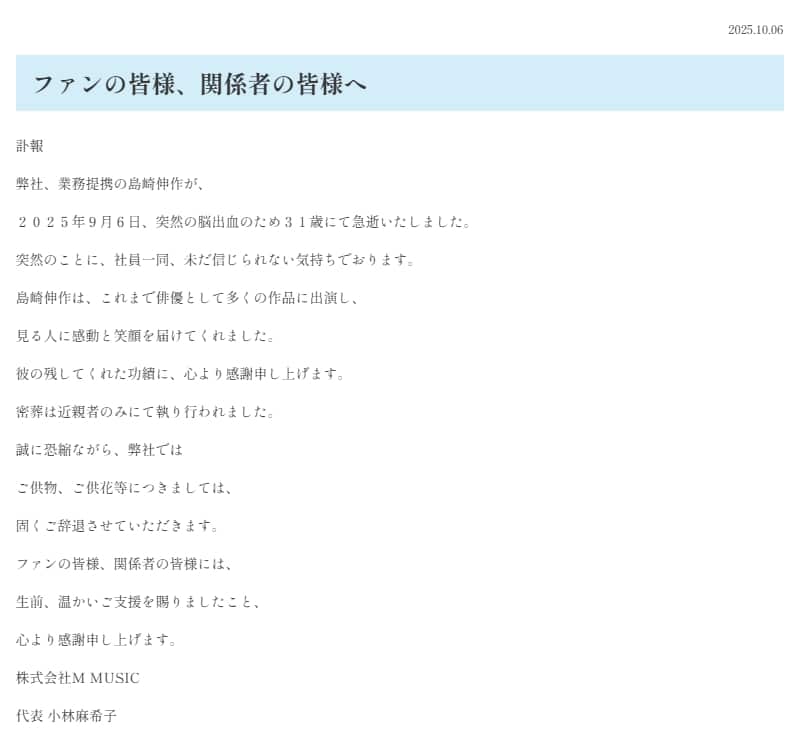Click the line ご供物、ご供花等につきましては、
The image size is (802, 755).
[124, 488]
